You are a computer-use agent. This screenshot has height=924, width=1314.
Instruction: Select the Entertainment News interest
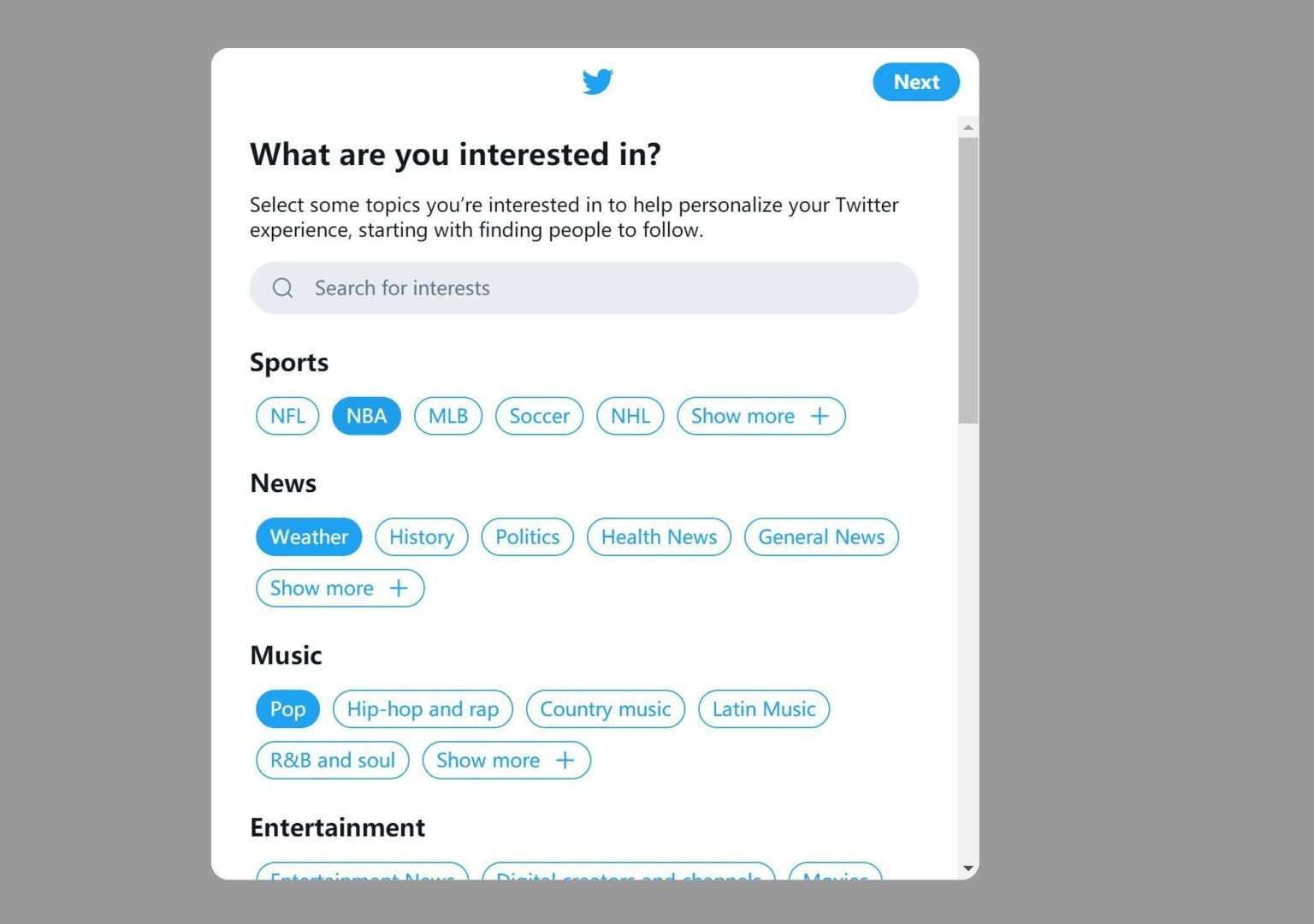(x=361, y=877)
